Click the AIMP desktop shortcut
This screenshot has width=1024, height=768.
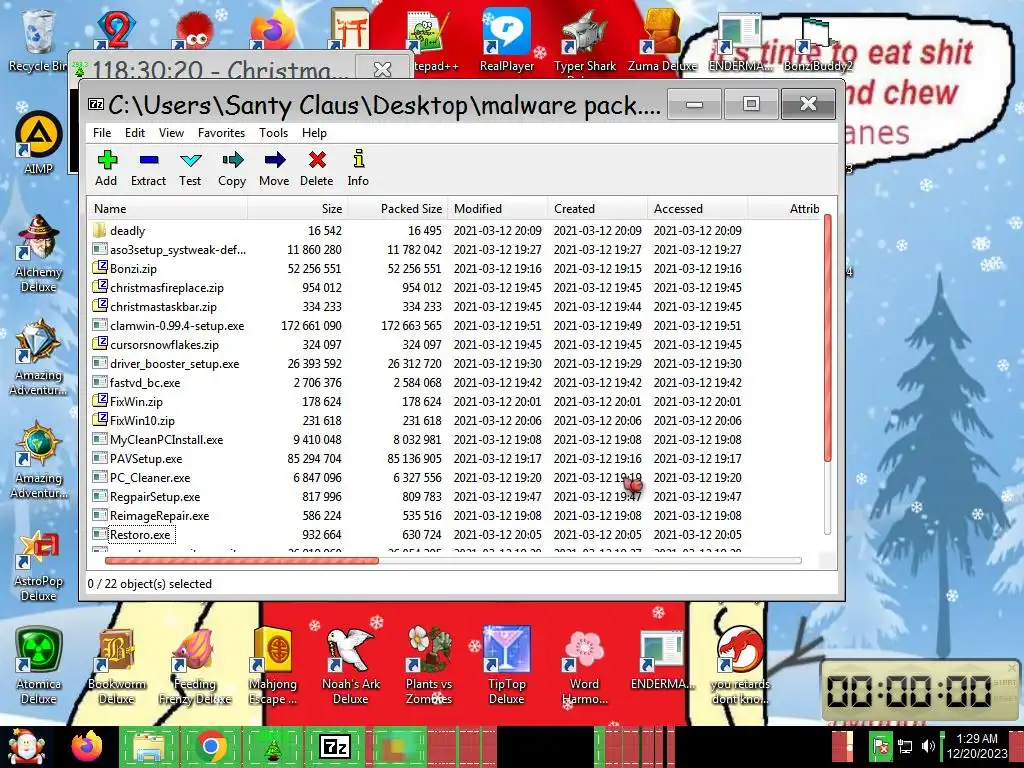[x=39, y=144]
